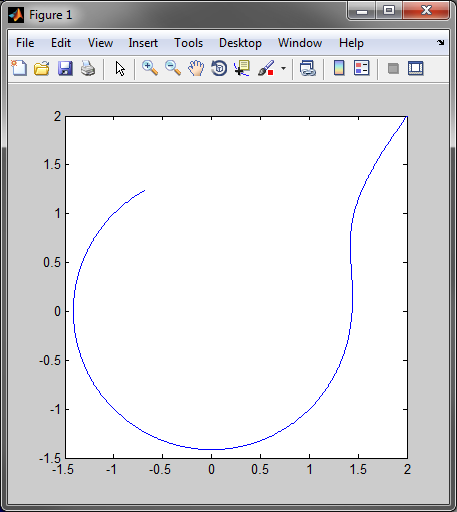Open the Tools menu
This screenshot has width=457, height=512.
point(189,43)
